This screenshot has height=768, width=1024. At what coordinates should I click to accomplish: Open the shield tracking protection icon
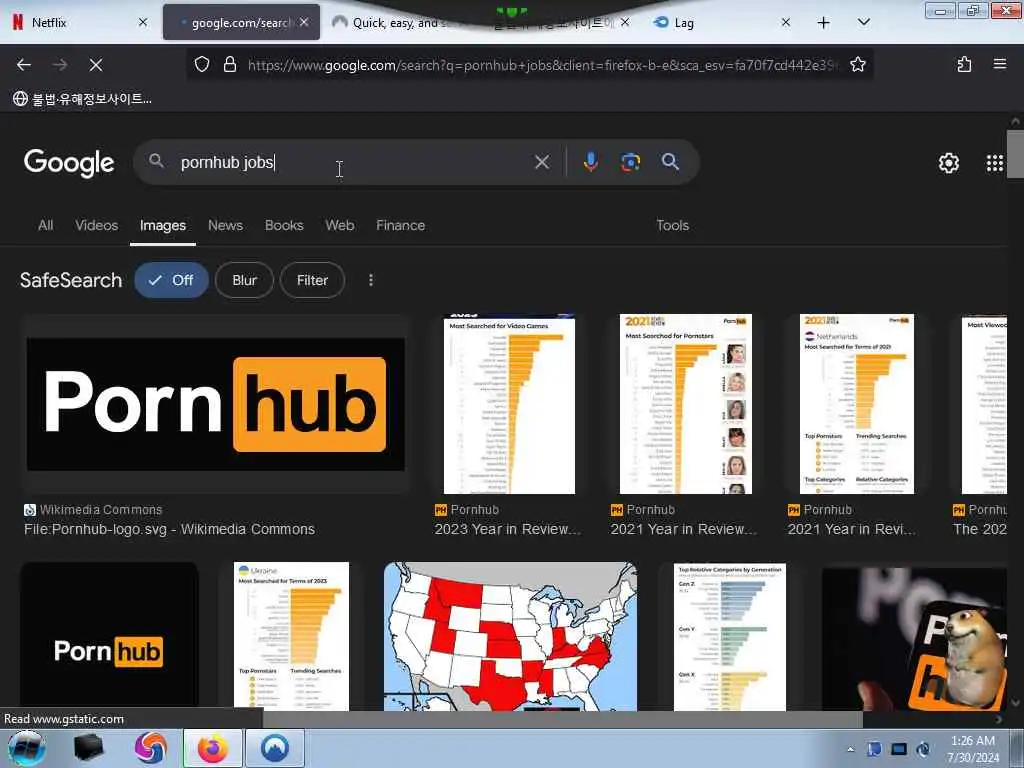[x=202, y=65]
